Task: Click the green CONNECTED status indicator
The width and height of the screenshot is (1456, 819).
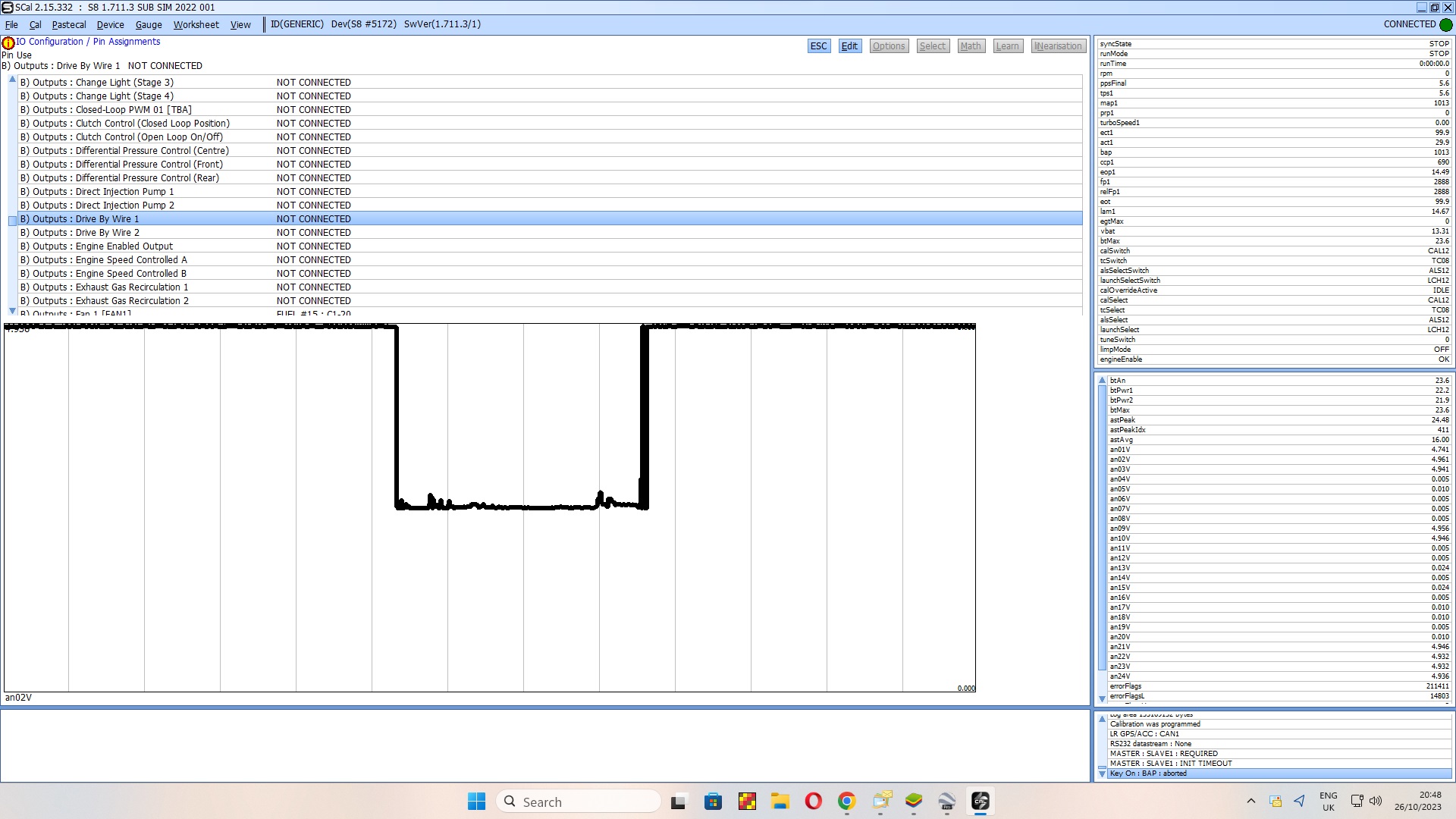Action: point(1446,24)
